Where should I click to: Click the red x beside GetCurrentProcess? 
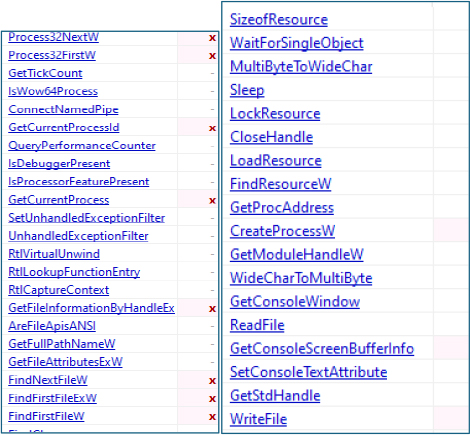point(212,201)
